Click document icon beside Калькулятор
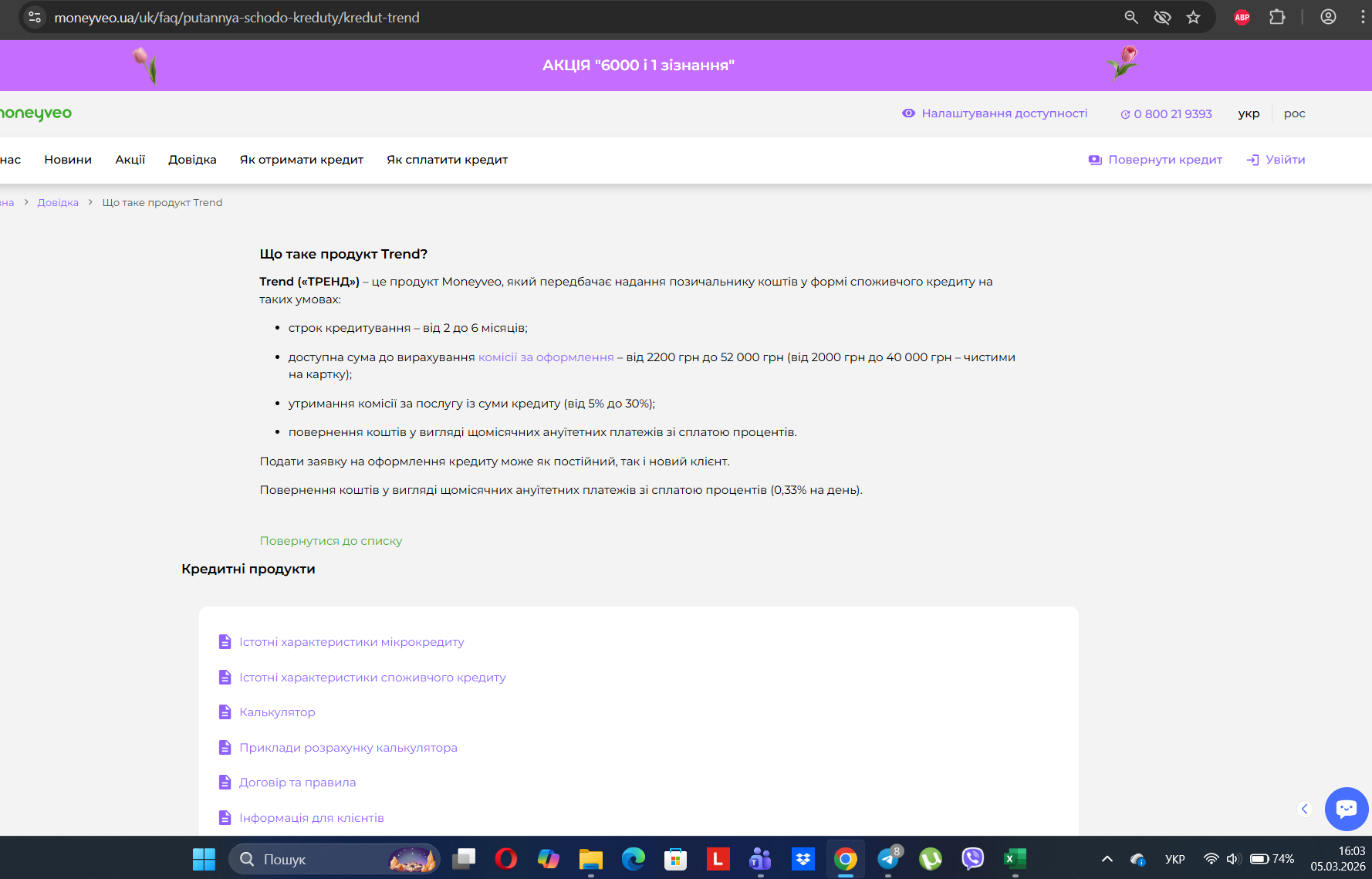Image resolution: width=1372 pixels, height=879 pixels. 225,712
